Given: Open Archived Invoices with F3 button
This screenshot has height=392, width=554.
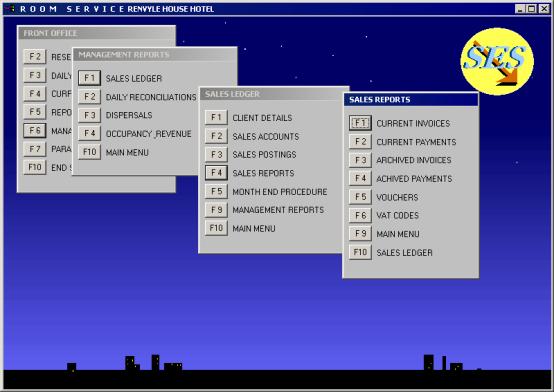Looking at the screenshot, I should tap(360, 160).
